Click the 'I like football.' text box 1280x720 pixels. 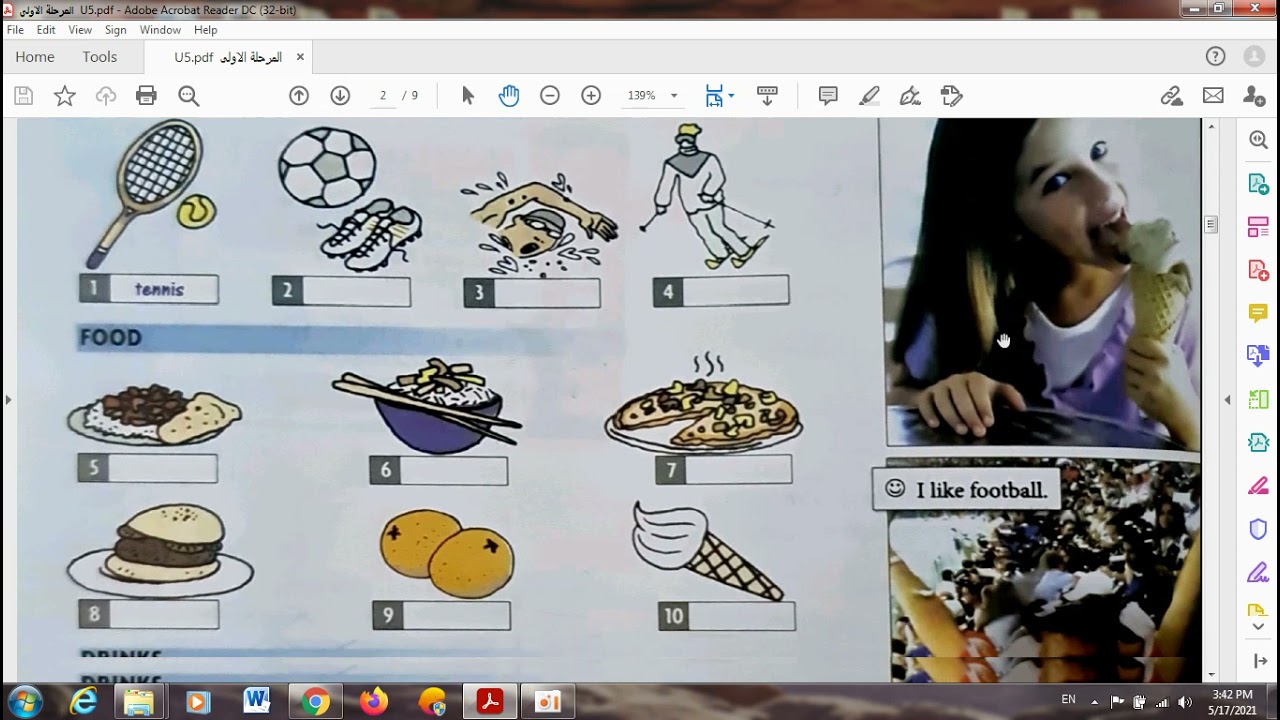[967, 490]
